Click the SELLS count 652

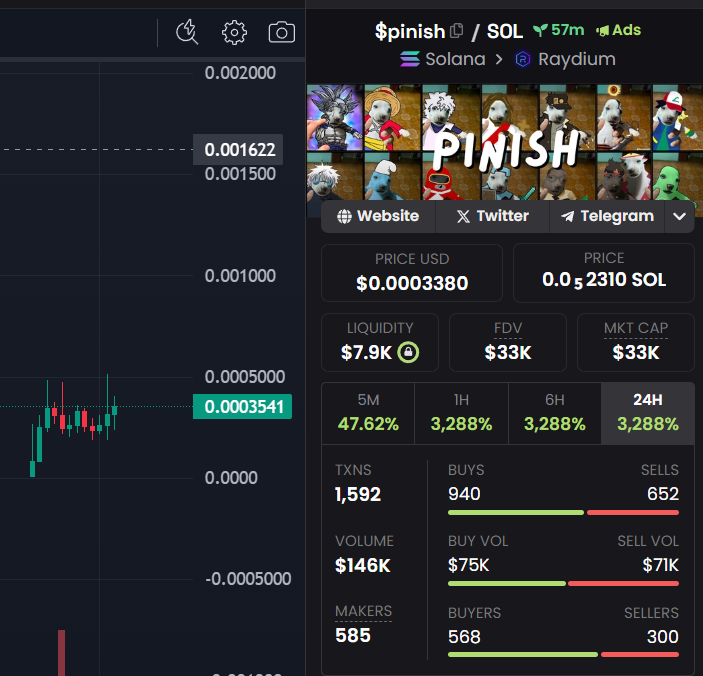coord(663,494)
